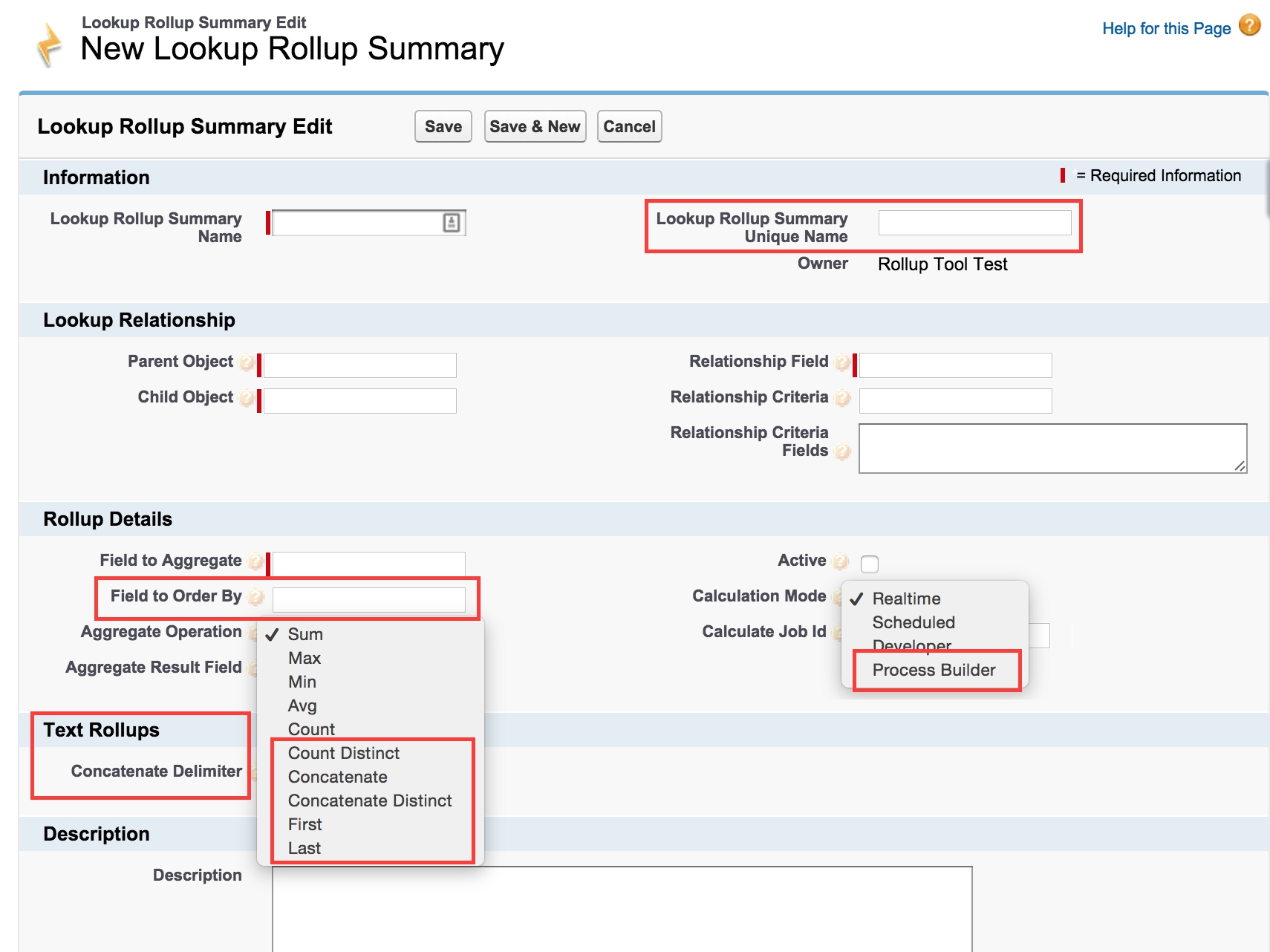Click help icon next to Relationship Field

click(841, 362)
